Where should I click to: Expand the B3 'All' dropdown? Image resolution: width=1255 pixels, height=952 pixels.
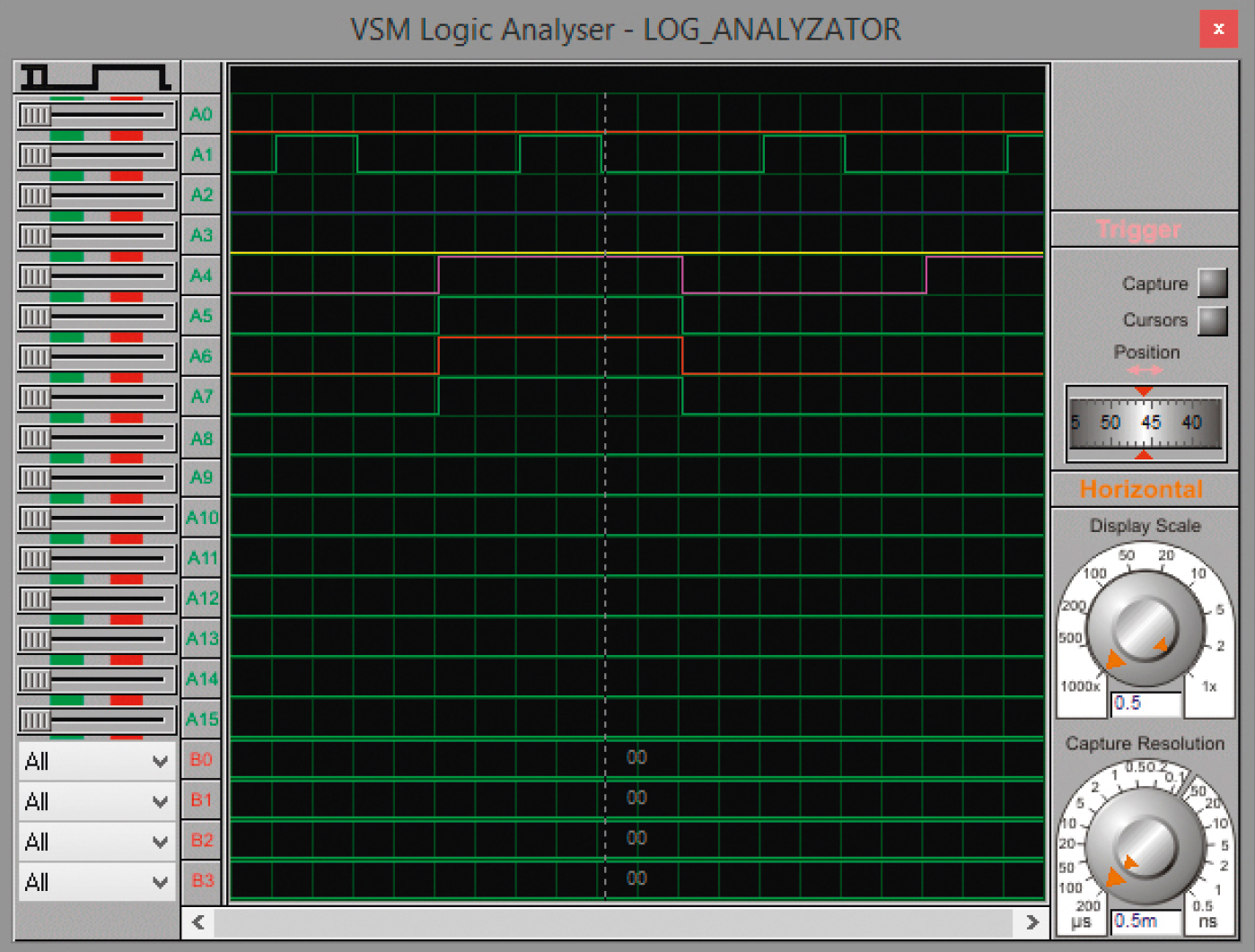pyautogui.click(x=96, y=882)
